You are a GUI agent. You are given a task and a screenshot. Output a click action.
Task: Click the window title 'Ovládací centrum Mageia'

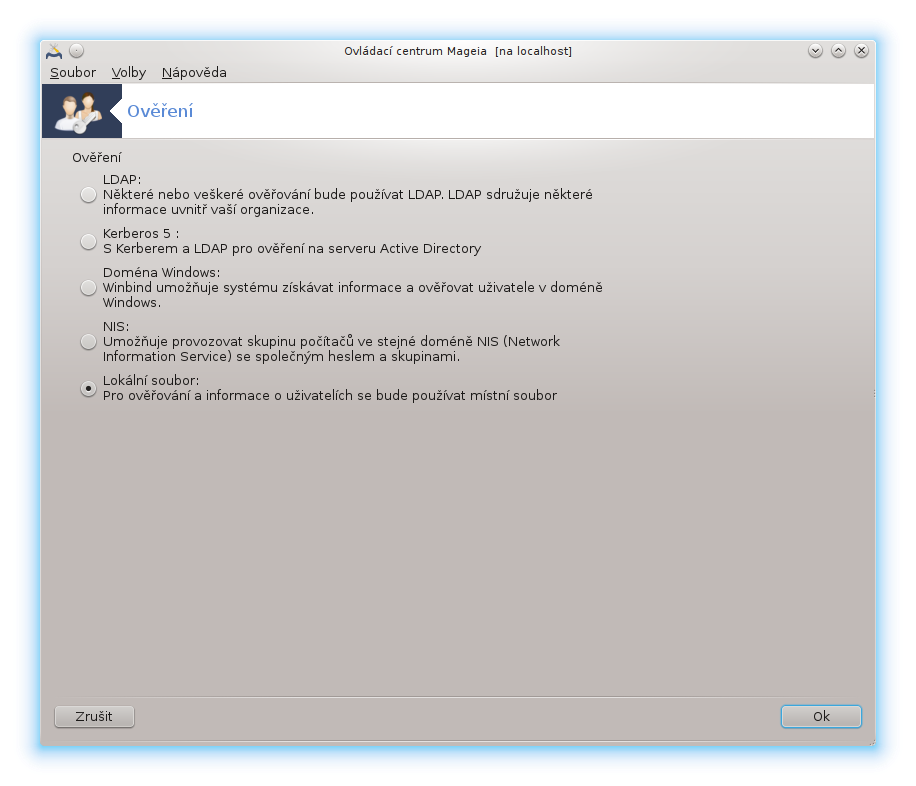(458, 51)
